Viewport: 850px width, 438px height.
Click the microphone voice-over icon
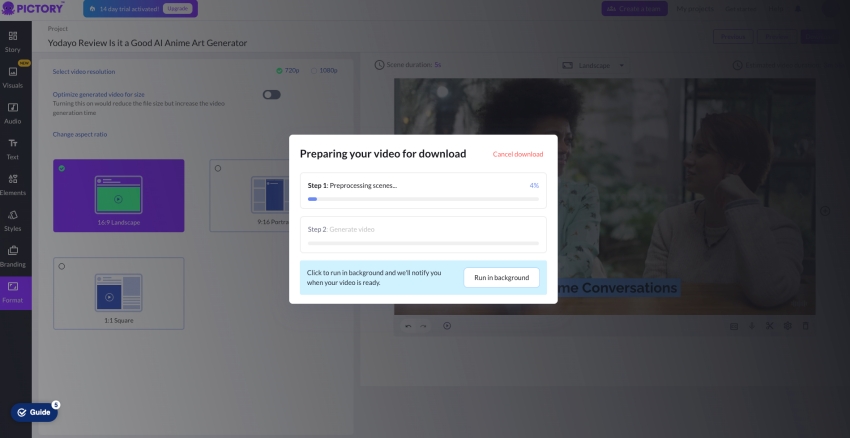[751, 326]
